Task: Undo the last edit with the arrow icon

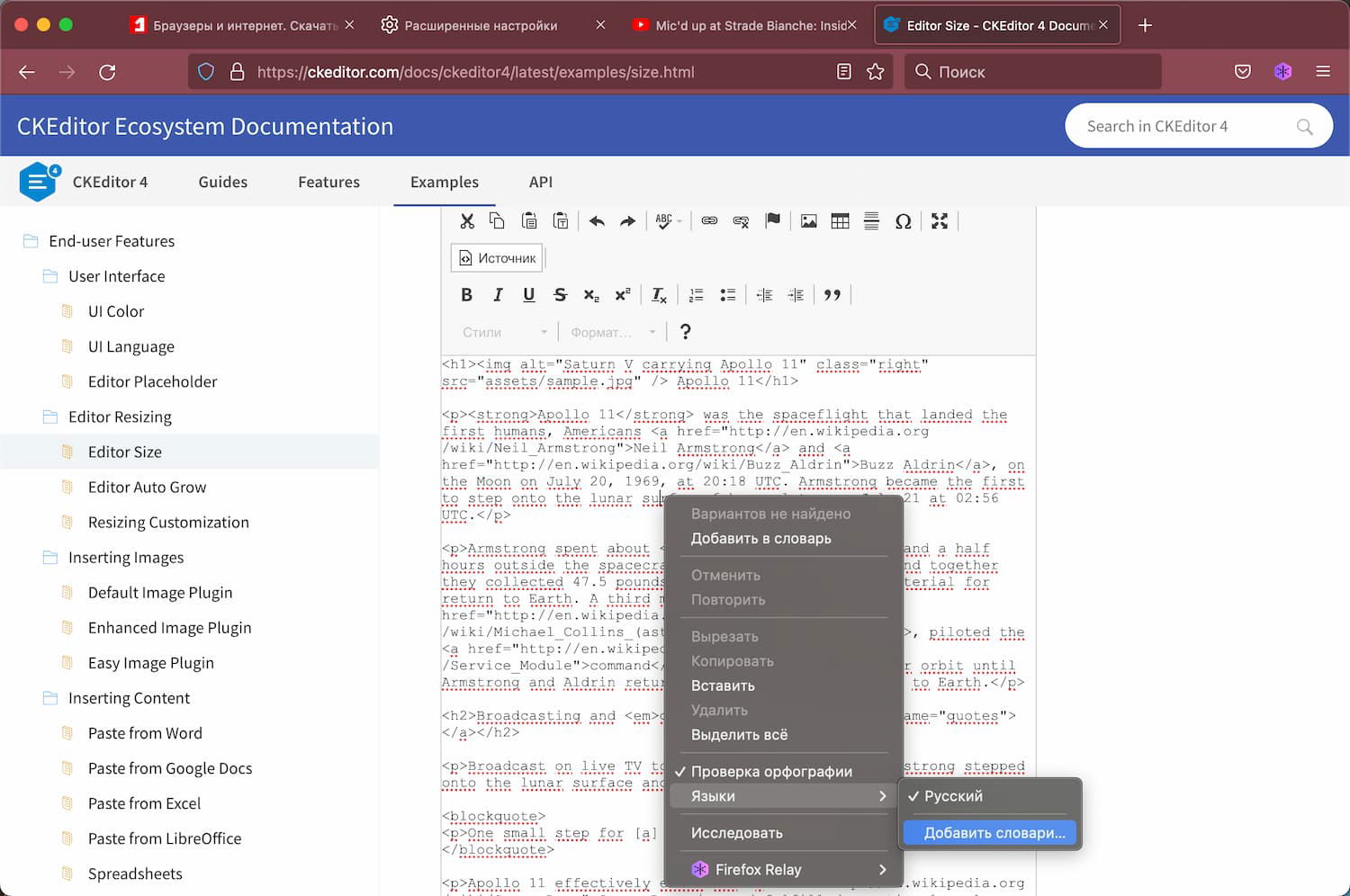Action: tap(597, 221)
